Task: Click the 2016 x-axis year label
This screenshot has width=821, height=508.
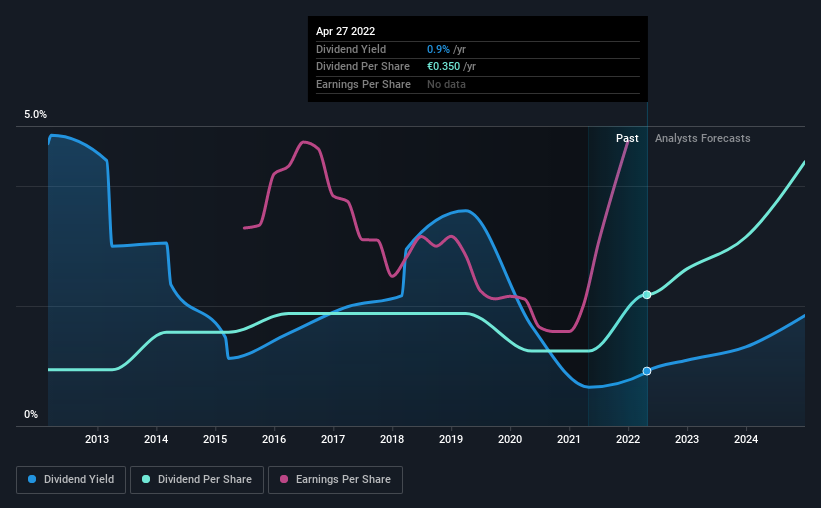Action: (x=274, y=439)
